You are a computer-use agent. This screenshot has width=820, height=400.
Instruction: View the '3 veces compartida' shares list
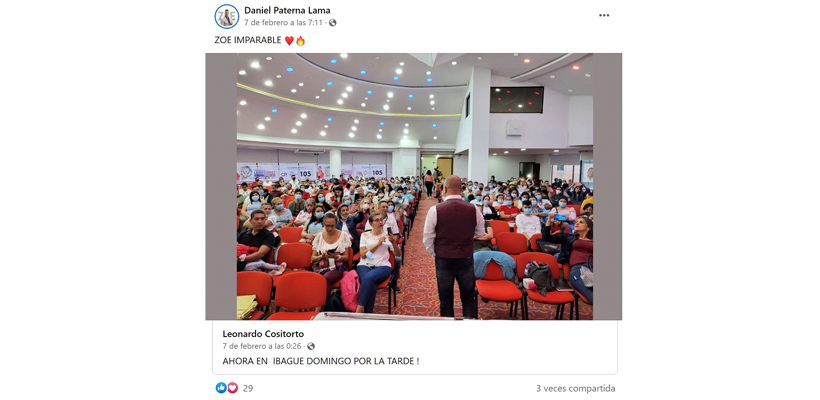[575, 388]
